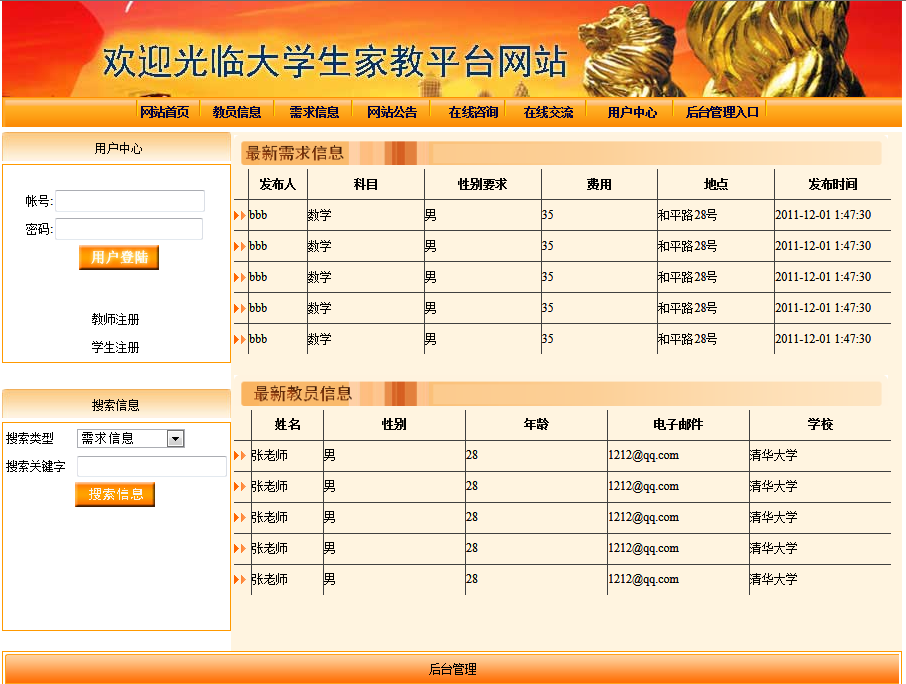This screenshot has height=684, width=906.
Task: Navigate to 在线交流
Action: (548, 112)
